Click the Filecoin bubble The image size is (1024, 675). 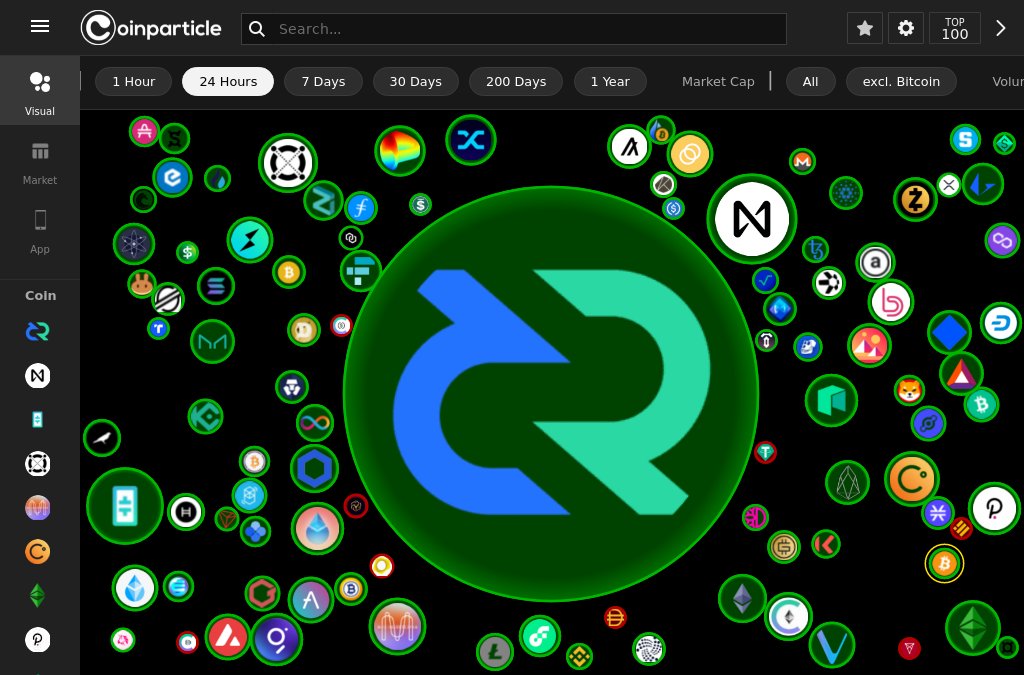[x=361, y=208]
